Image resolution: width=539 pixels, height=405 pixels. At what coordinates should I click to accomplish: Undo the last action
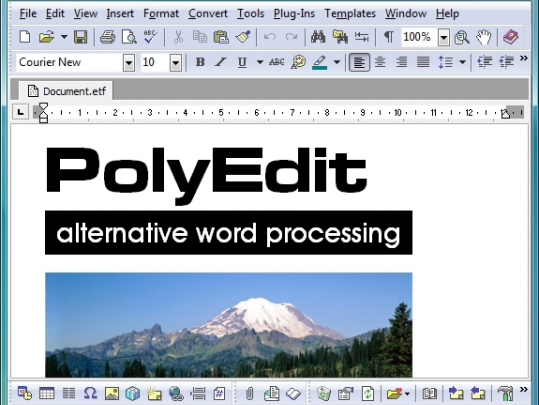[x=270, y=37]
